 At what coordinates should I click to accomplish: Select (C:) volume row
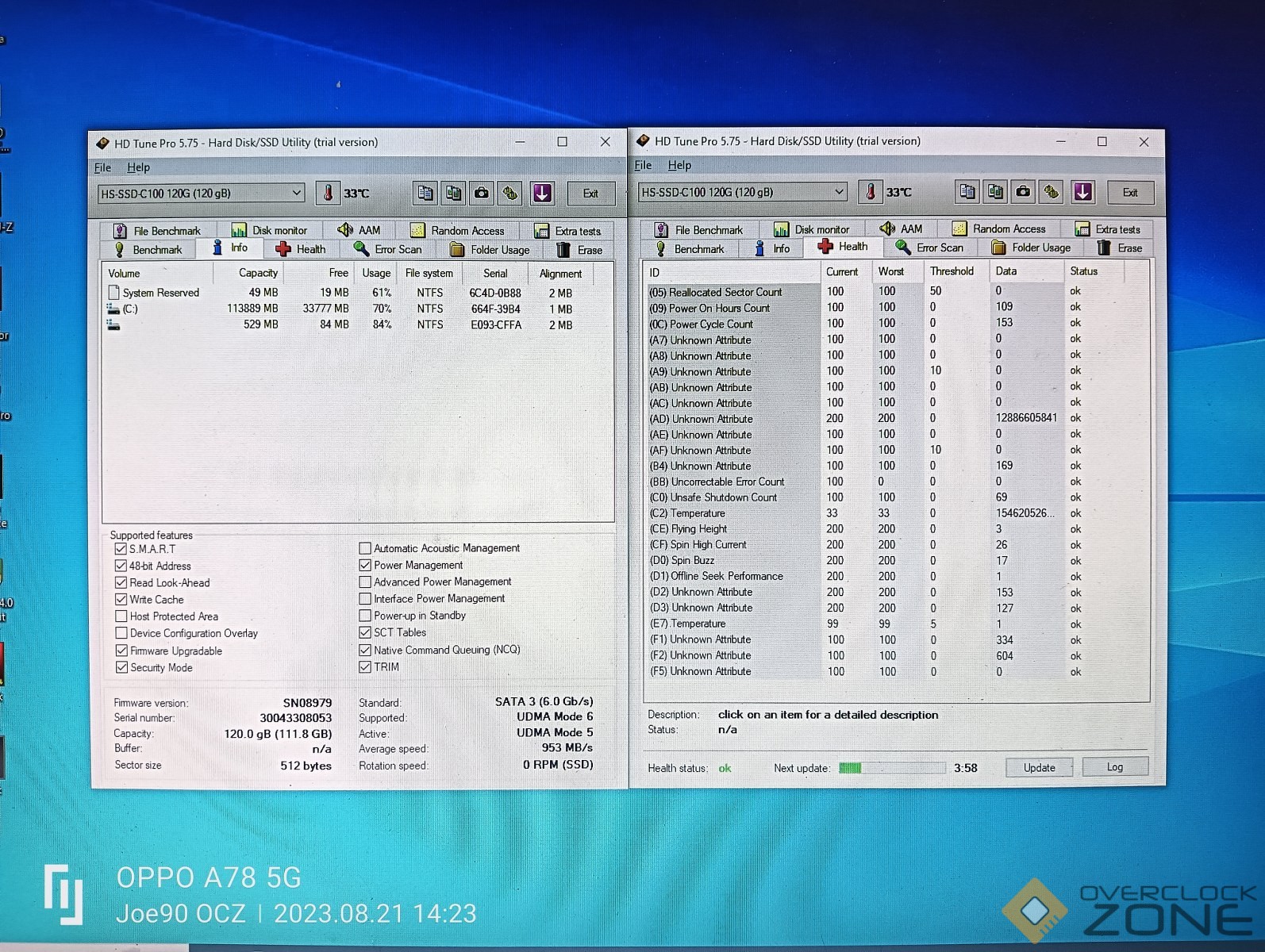[358, 309]
